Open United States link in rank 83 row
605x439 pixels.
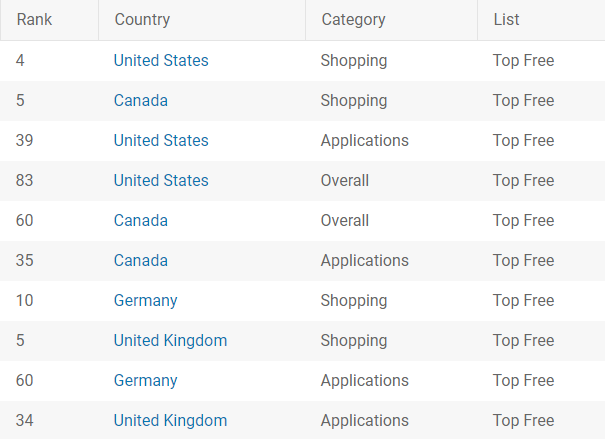pyautogui.click(x=161, y=181)
